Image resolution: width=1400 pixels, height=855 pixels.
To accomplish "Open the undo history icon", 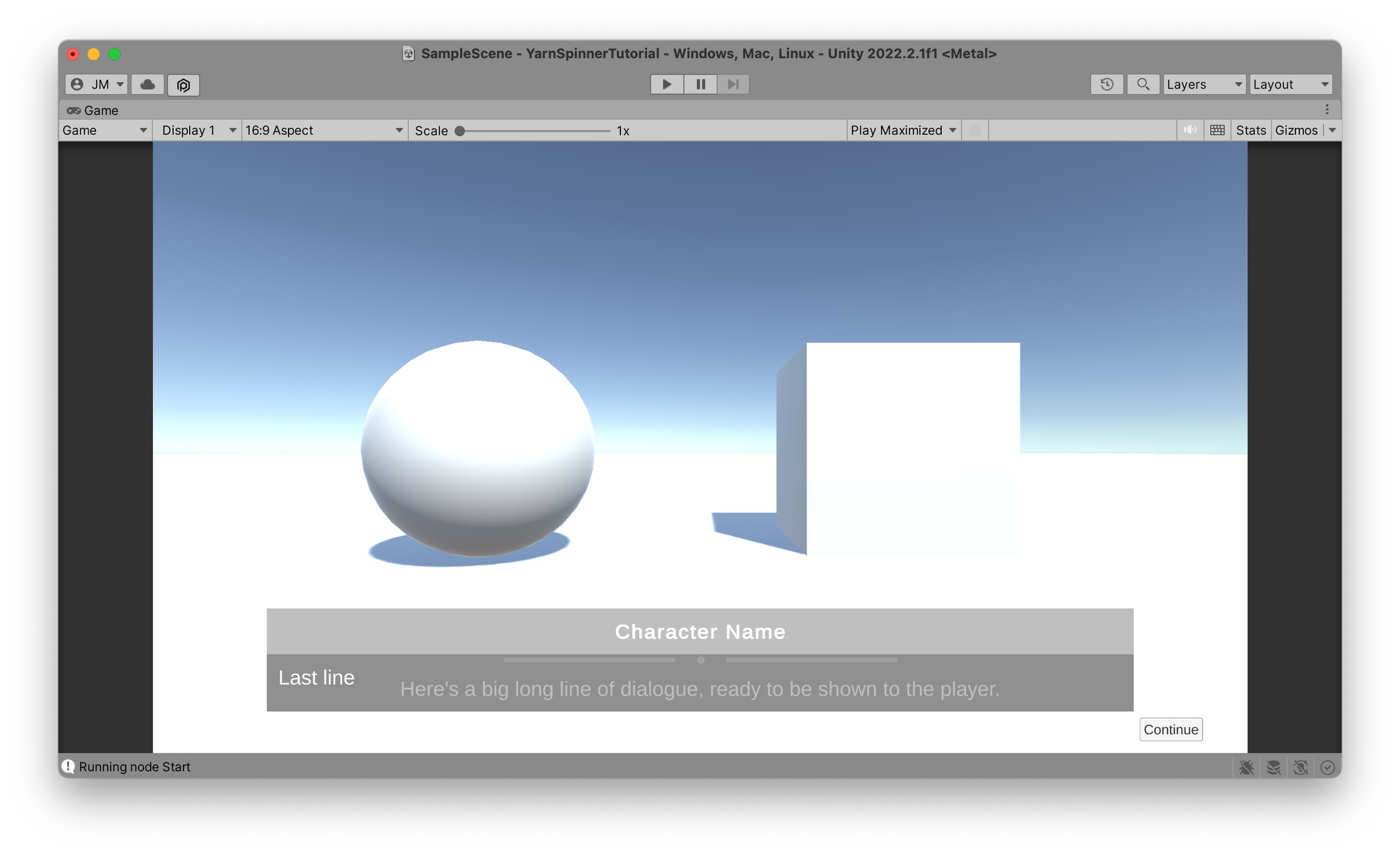I will 1107,84.
